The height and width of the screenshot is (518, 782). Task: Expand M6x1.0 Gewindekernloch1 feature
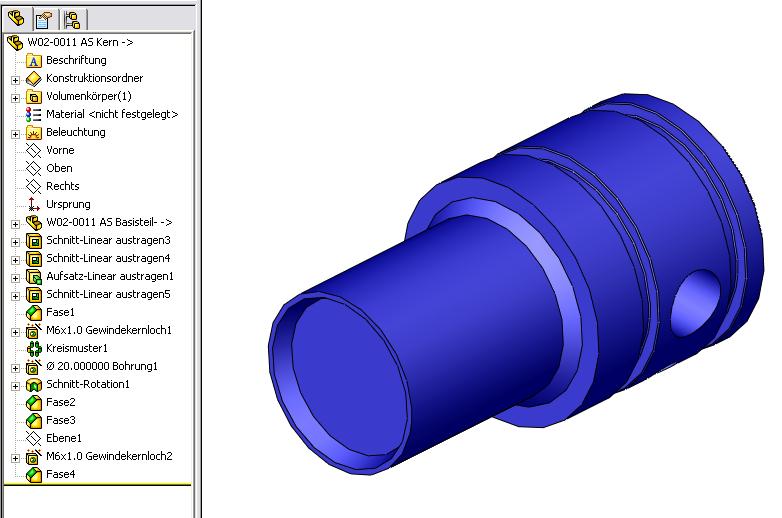pos(15,332)
